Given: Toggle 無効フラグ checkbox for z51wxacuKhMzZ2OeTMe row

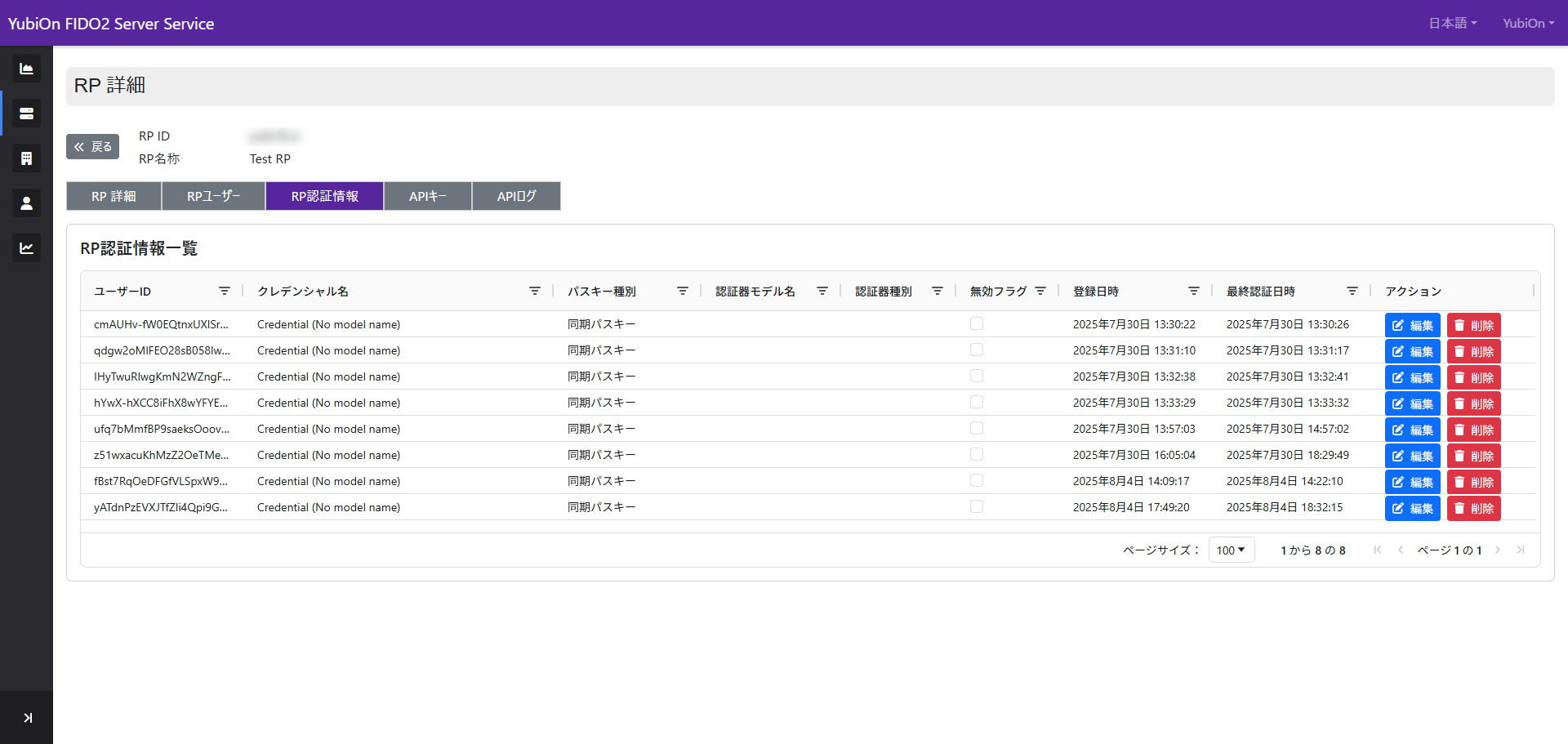Looking at the screenshot, I should coord(977,455).
